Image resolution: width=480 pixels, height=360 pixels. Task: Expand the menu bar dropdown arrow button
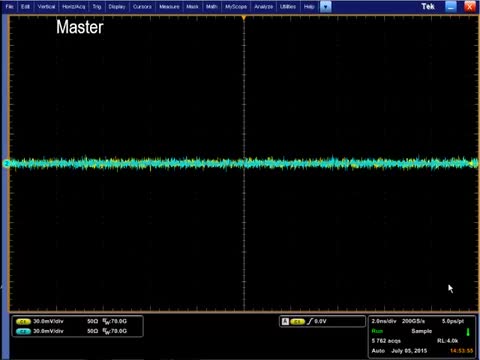tap(326, 7)
